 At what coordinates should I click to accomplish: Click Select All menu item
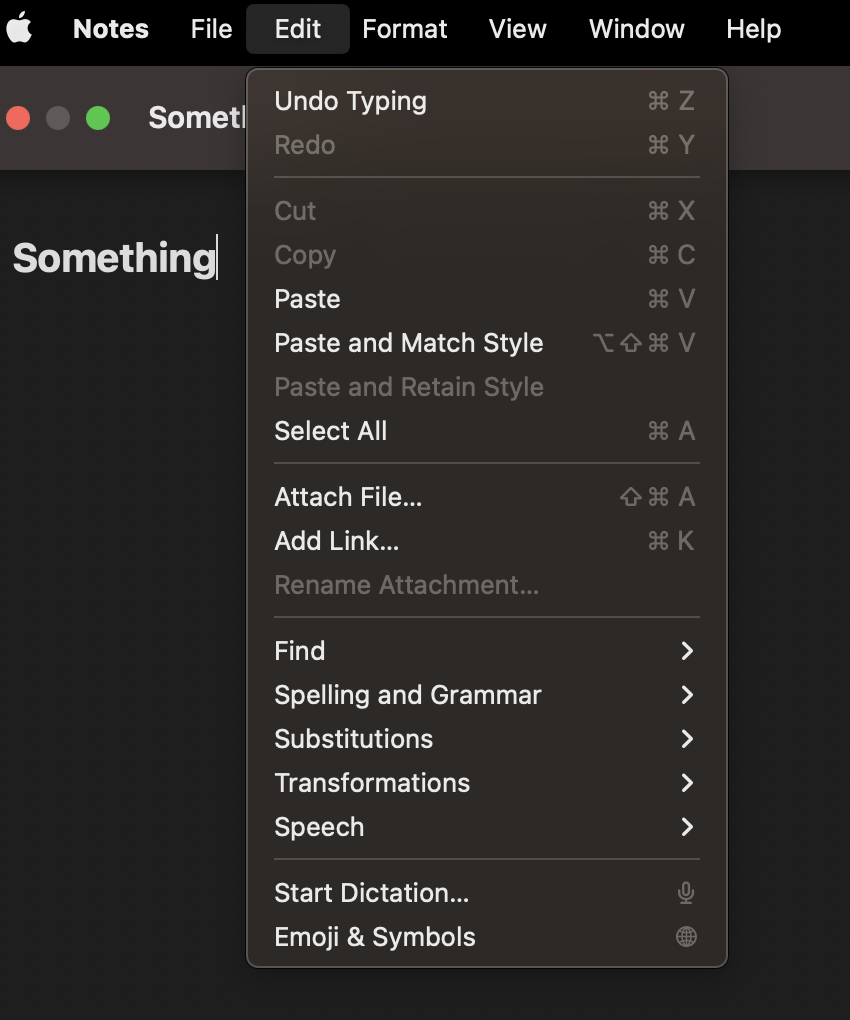pyautogui.click(x=330, y=431)
